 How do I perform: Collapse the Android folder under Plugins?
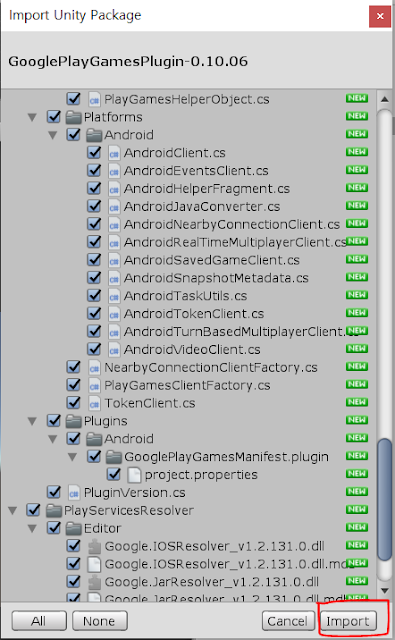click(52, 439)
